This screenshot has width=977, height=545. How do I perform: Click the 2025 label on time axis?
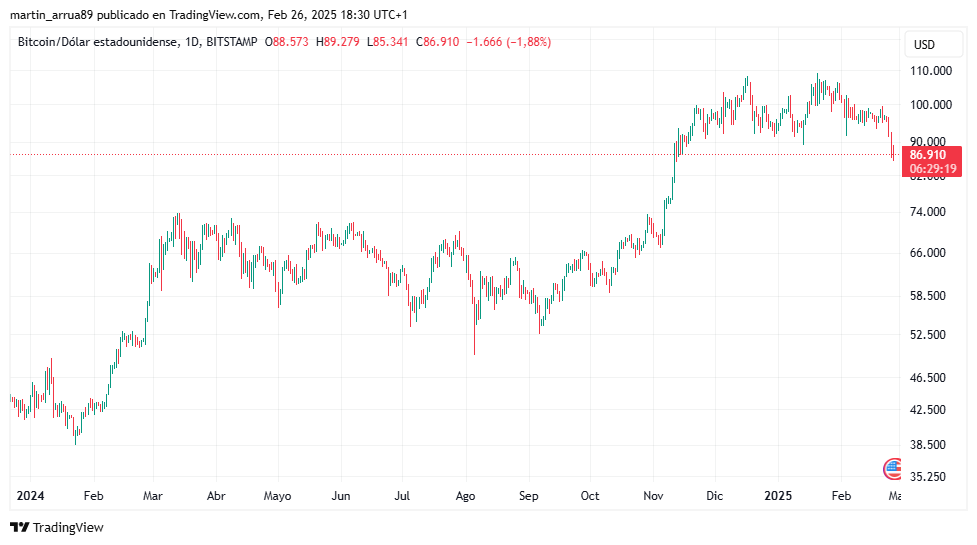[x=778, y=496]
